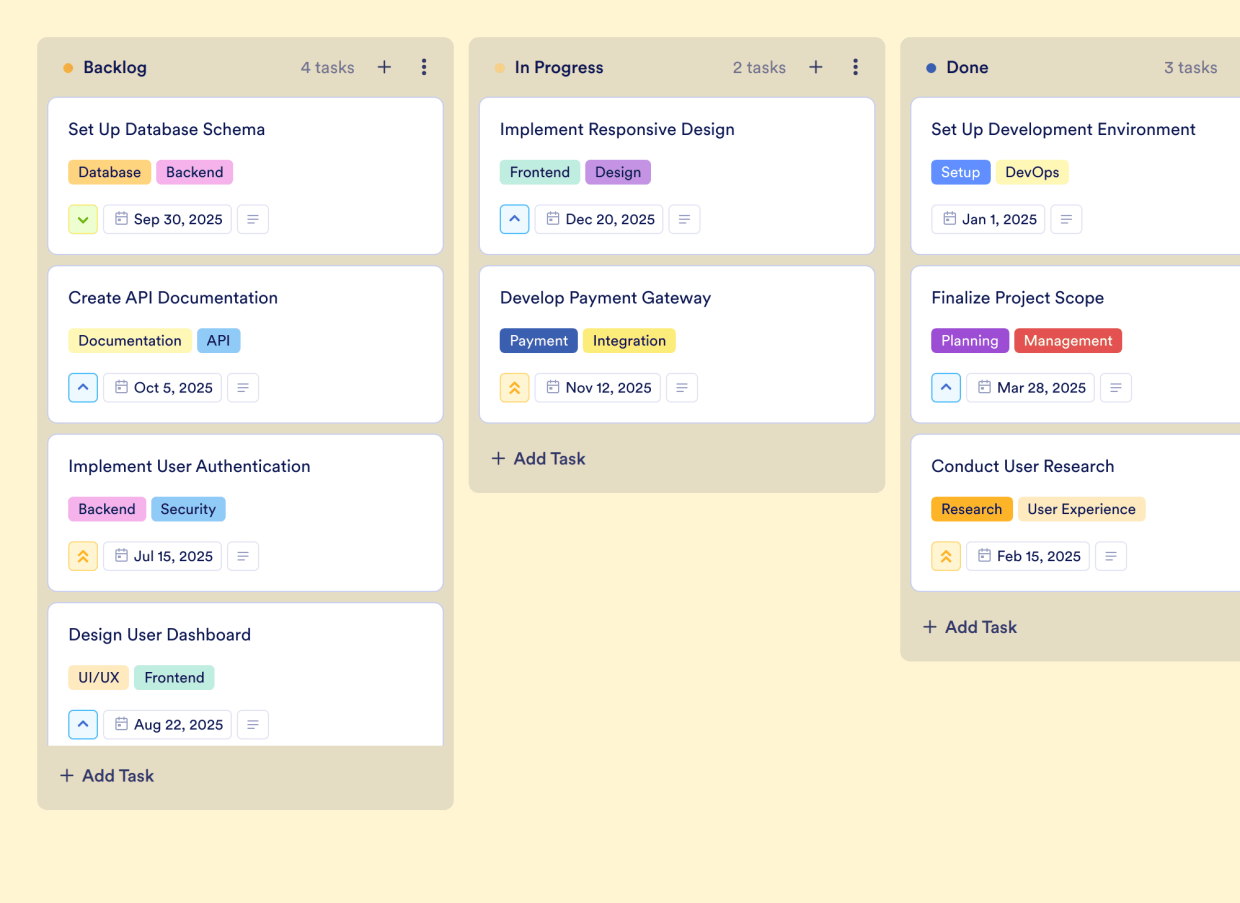Click the notes icon on Create API Documentation
Viewport: 1240px width, 903px height.
point(243,387)
